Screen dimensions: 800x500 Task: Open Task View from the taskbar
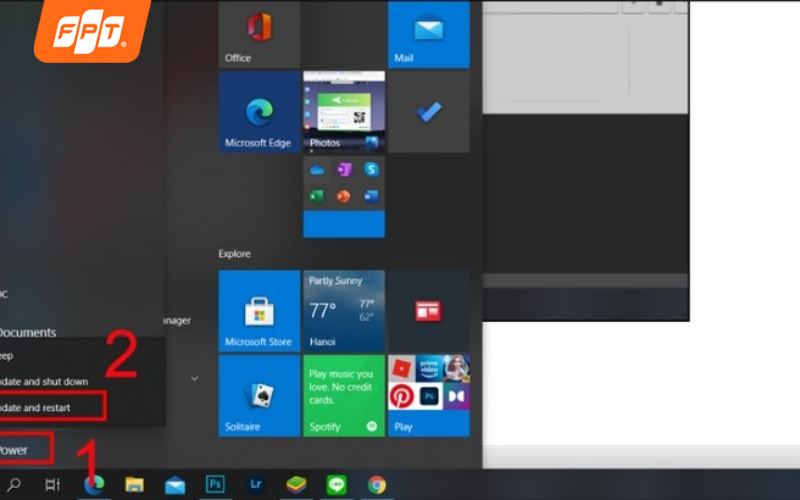tap(53, 484)
